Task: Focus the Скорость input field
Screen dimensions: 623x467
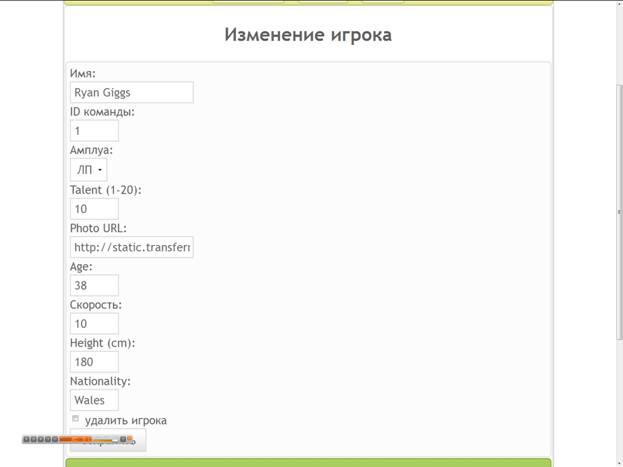Action: (x=94, y=324)
